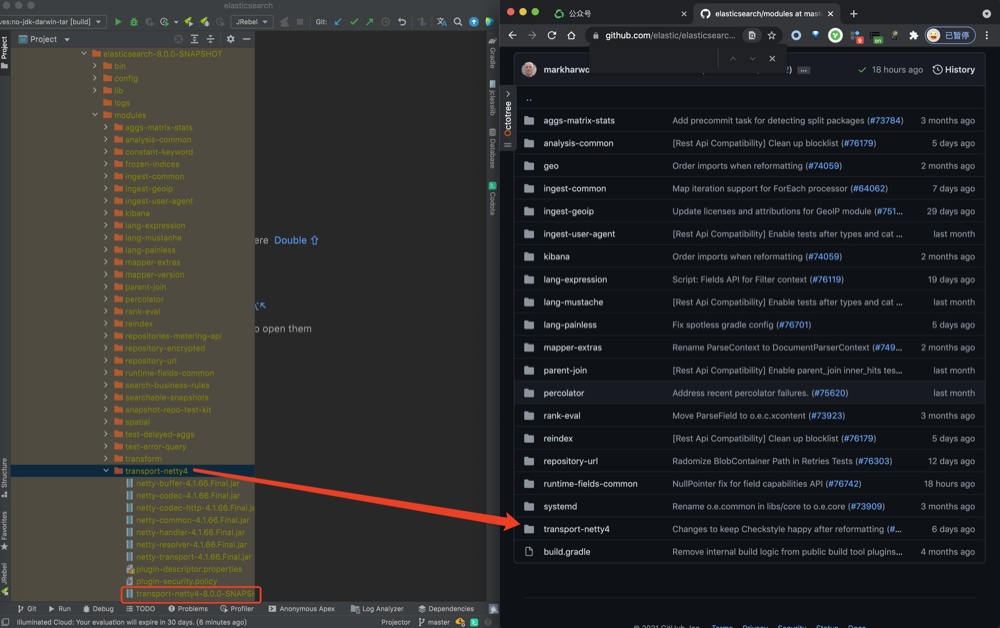This screenshot has width=1000, height=628.
Task: Click the Git update project arrow
Action: click(x=338, y=21)
